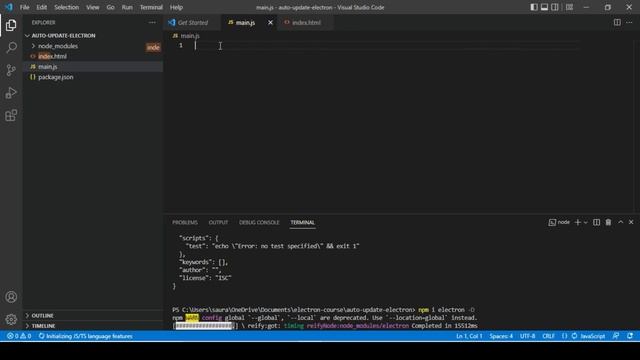This screenshot has height=360, width=640.
Task: Click line 1 in the editor
Action: 386,45
